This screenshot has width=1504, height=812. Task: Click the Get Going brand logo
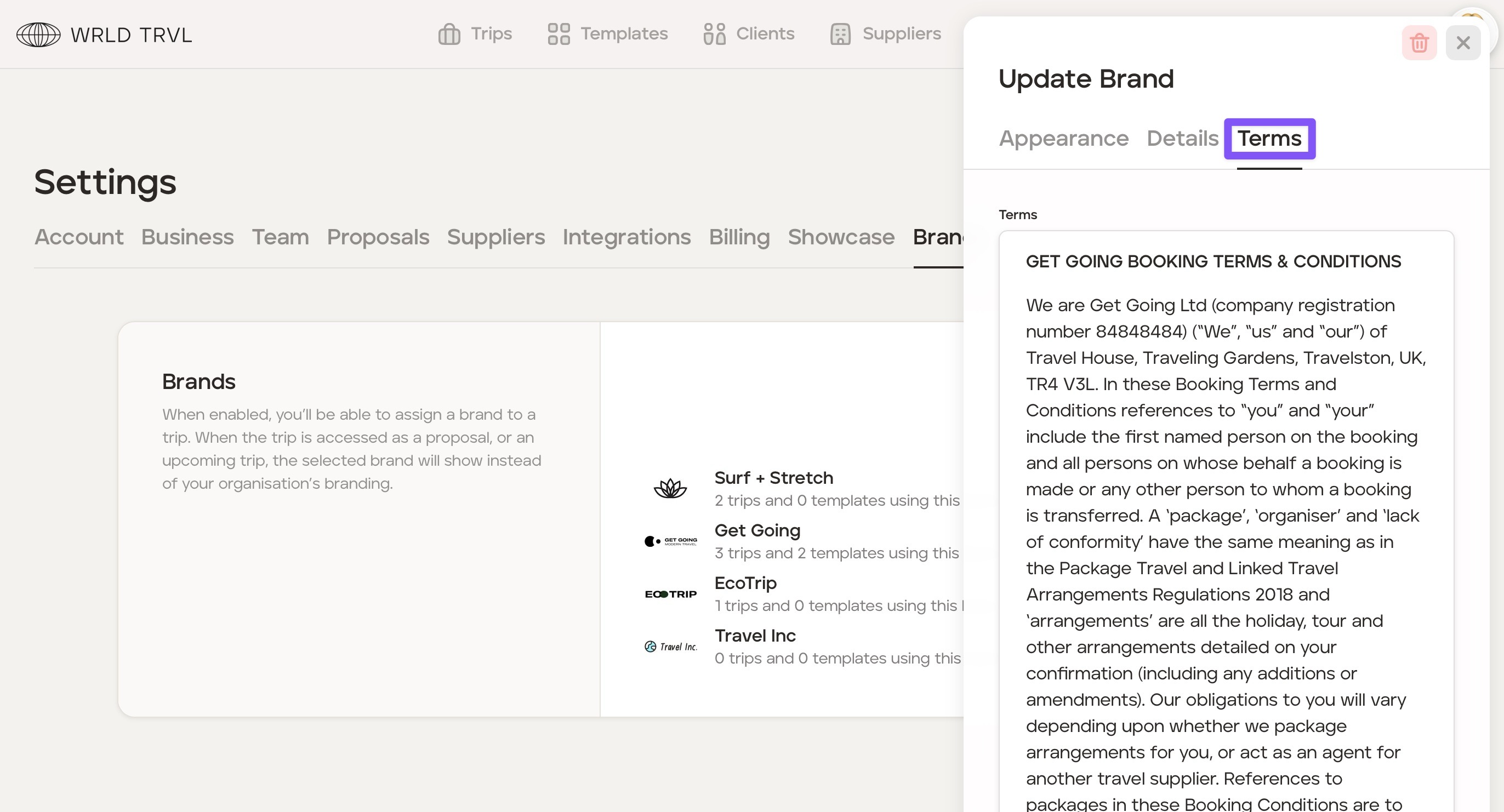tap(670, 541)
